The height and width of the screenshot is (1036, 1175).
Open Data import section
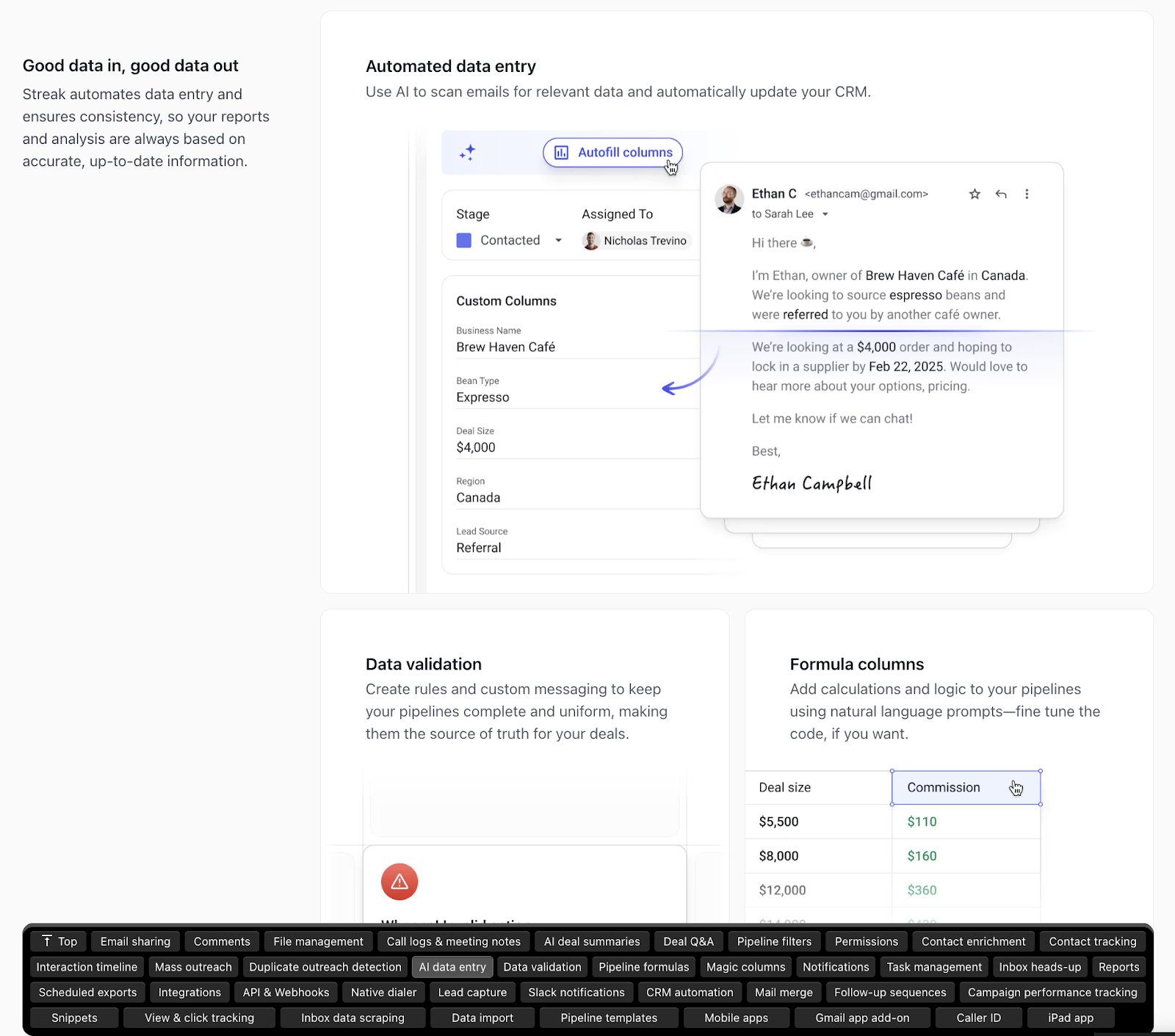[x=482, y=1018]
